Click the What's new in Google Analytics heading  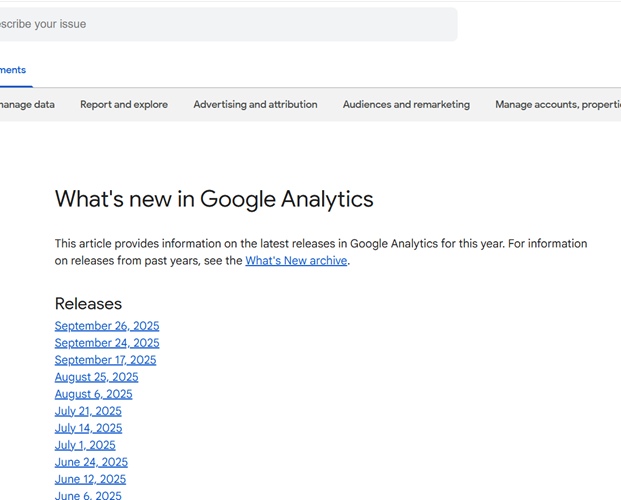pos(214,199)
